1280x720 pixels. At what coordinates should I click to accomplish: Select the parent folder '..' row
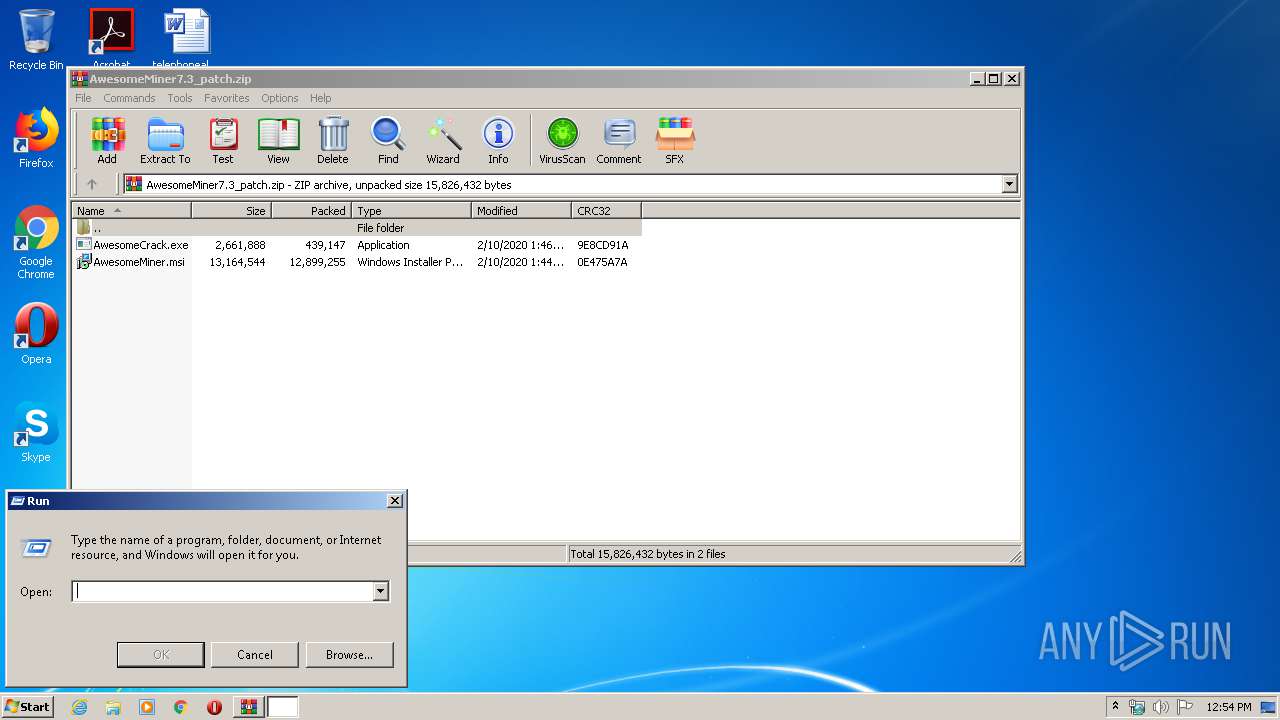356,228
